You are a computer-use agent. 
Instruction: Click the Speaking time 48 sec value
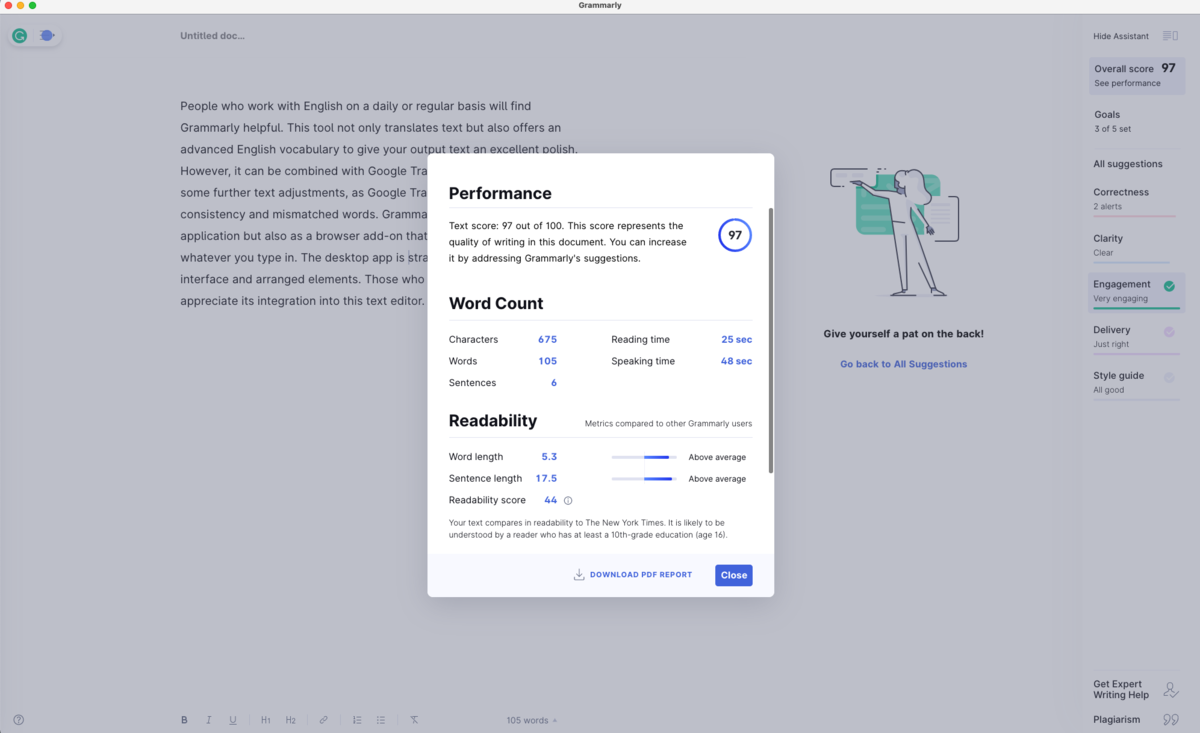click(x=736, y=361)
